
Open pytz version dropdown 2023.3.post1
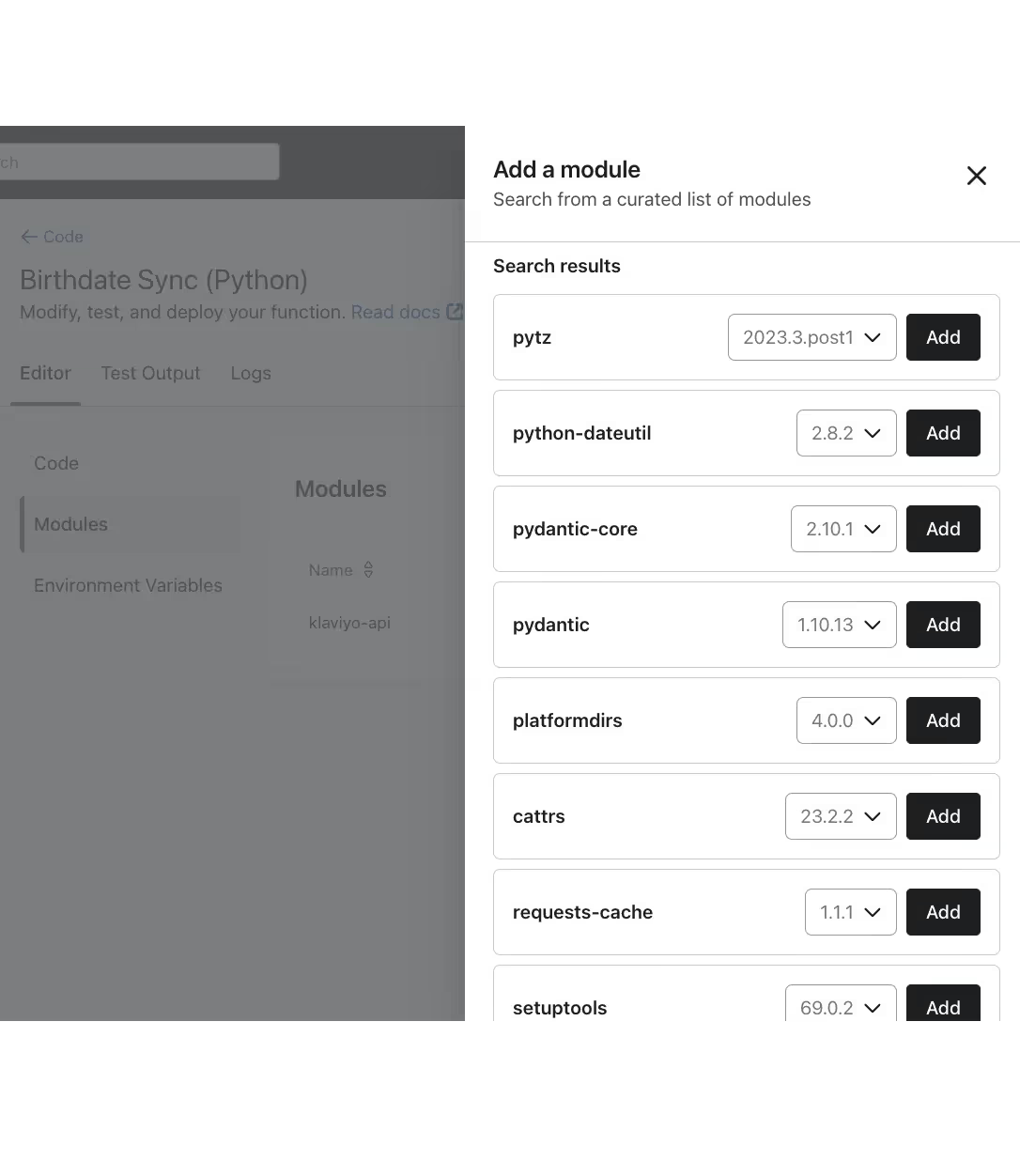click(x=812, y=337)
